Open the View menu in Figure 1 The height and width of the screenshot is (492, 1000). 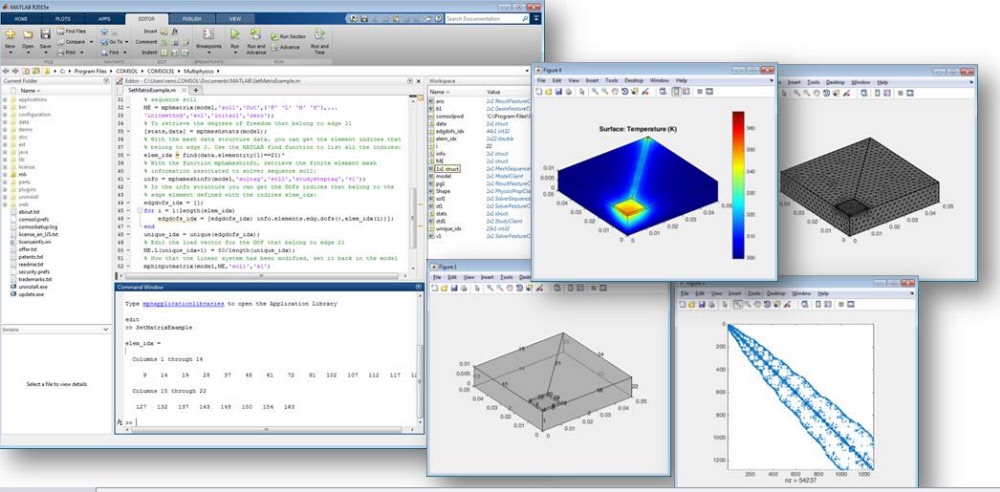469,278
